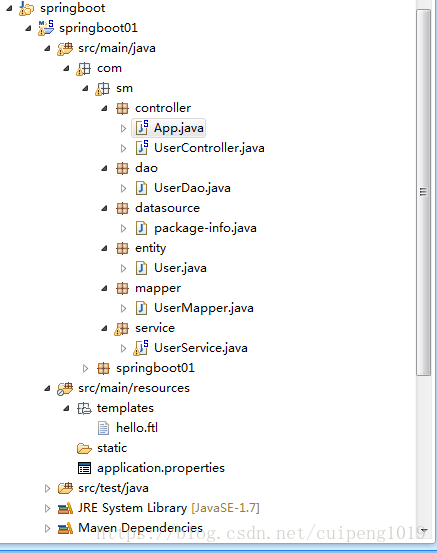This screenshot has width=437, height=553.
Task: Click the UserController.java file icon
Action: coord(142,148)
